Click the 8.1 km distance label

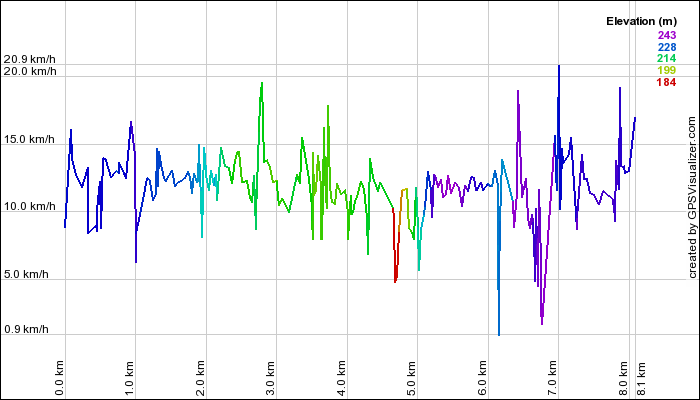coord(641,378)
